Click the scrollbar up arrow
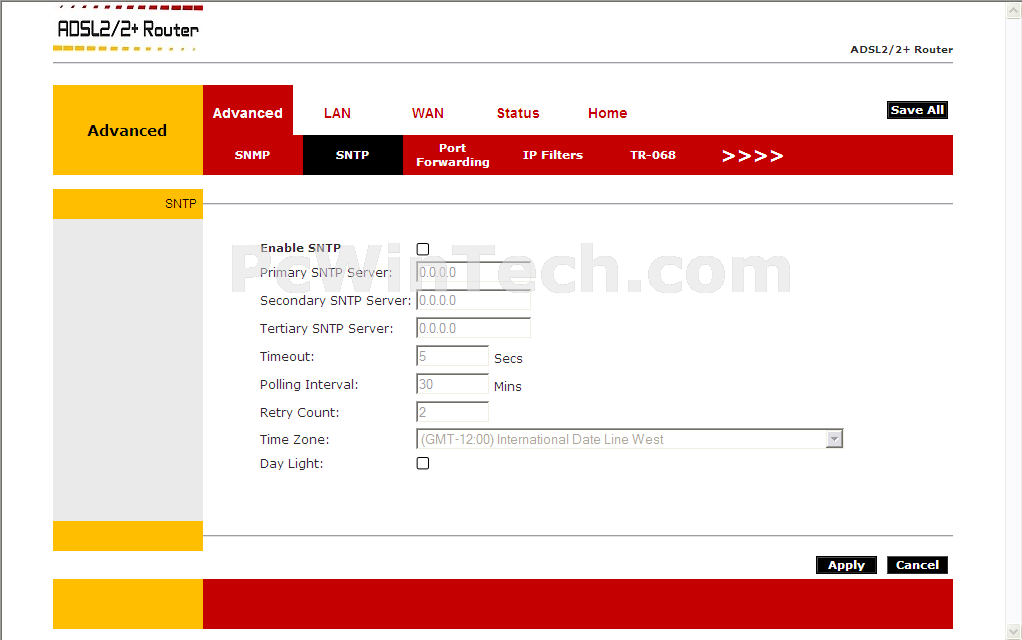1022x640 pixels. tap(1014, 10)
